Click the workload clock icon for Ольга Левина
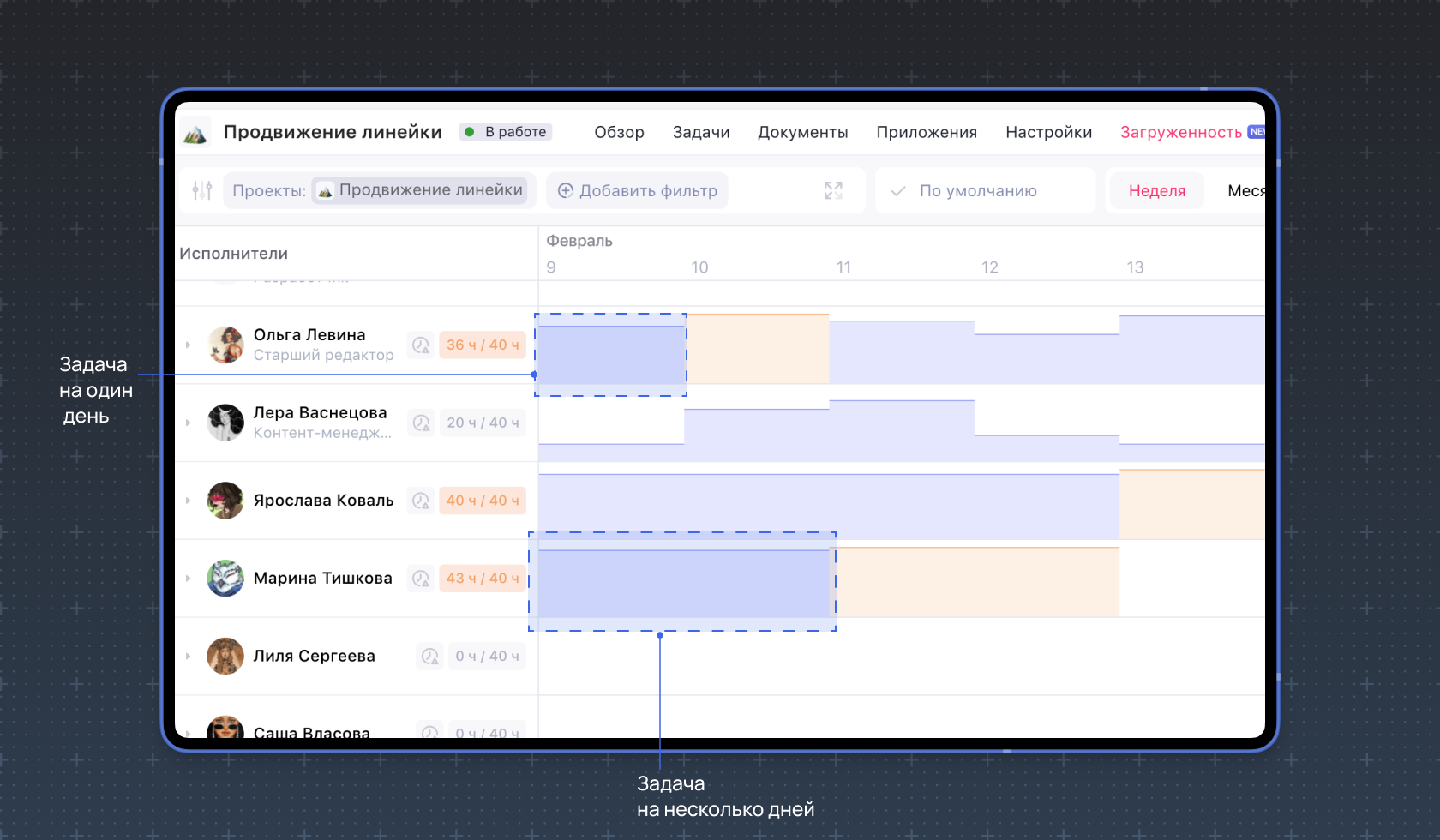Viewport: 1440px width, 840px height. [421, 345]
